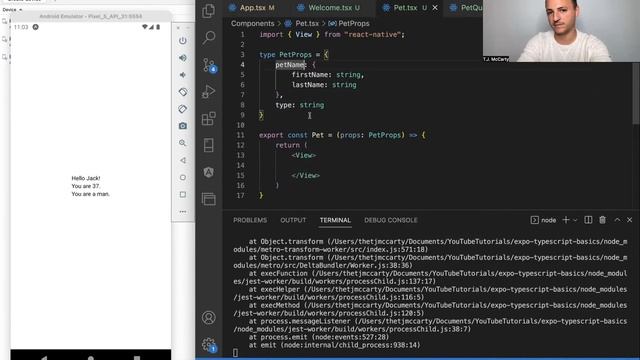The image size is (640, 360).
Task: Switch to the App.tsx tab
Action: [x=252, y=7]
